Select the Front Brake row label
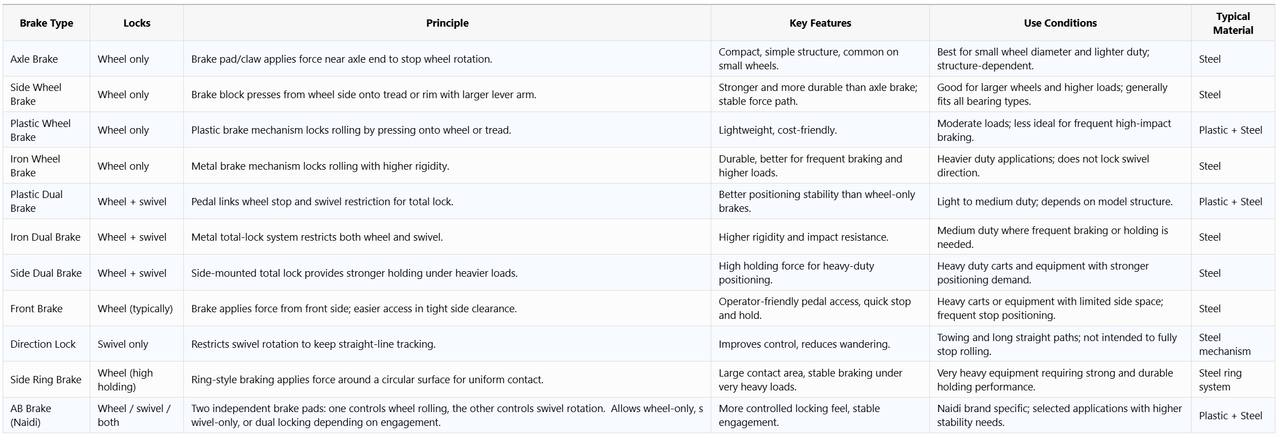The image size is (1279, 437). click(46, 308)
